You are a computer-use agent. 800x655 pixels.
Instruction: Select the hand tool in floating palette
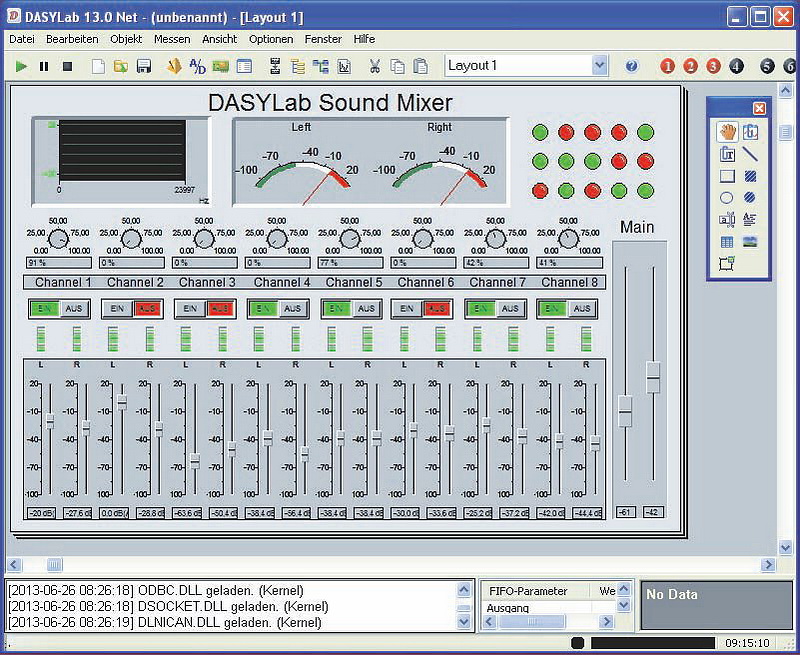coord(727,132)
